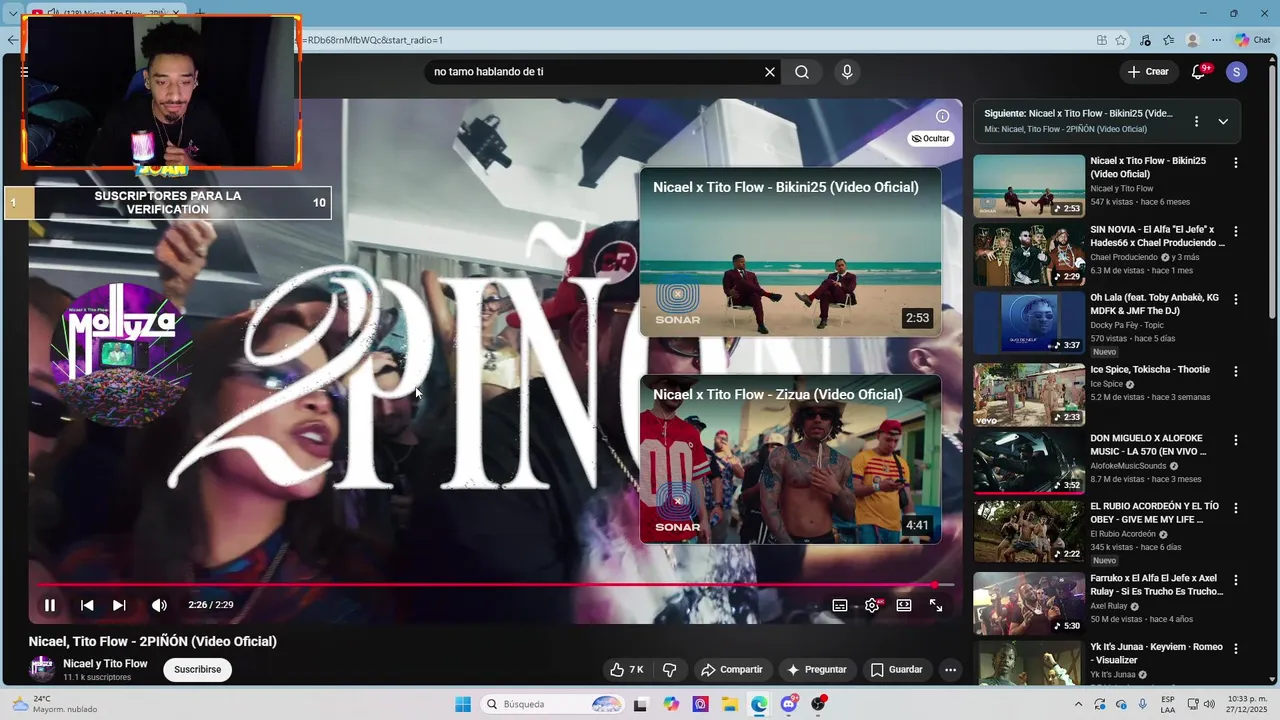
Task: Switch to theater mode
Action: coord(904,605)
